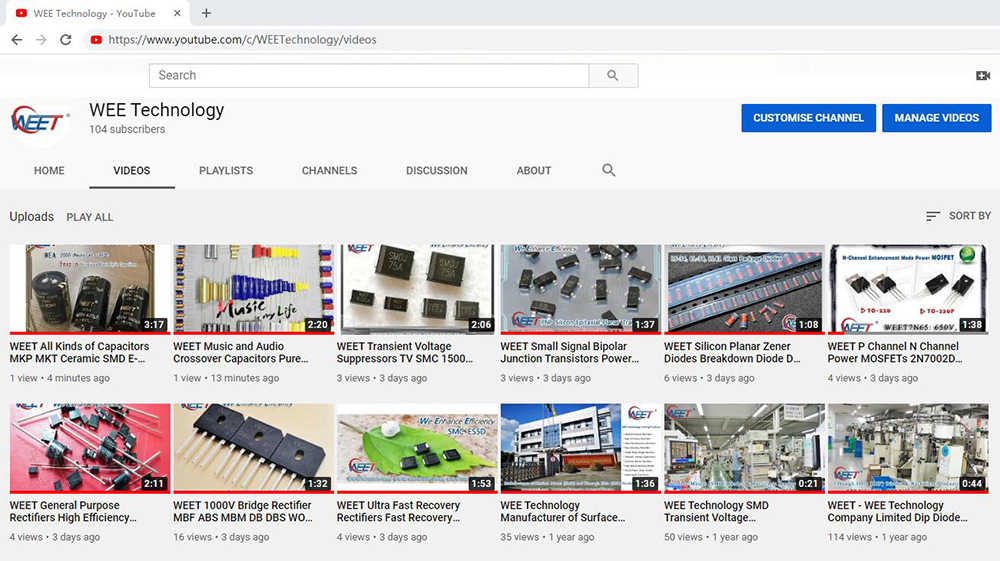Open the PLAYLISTS tab

pyautogui.click(x=226, y=170)
